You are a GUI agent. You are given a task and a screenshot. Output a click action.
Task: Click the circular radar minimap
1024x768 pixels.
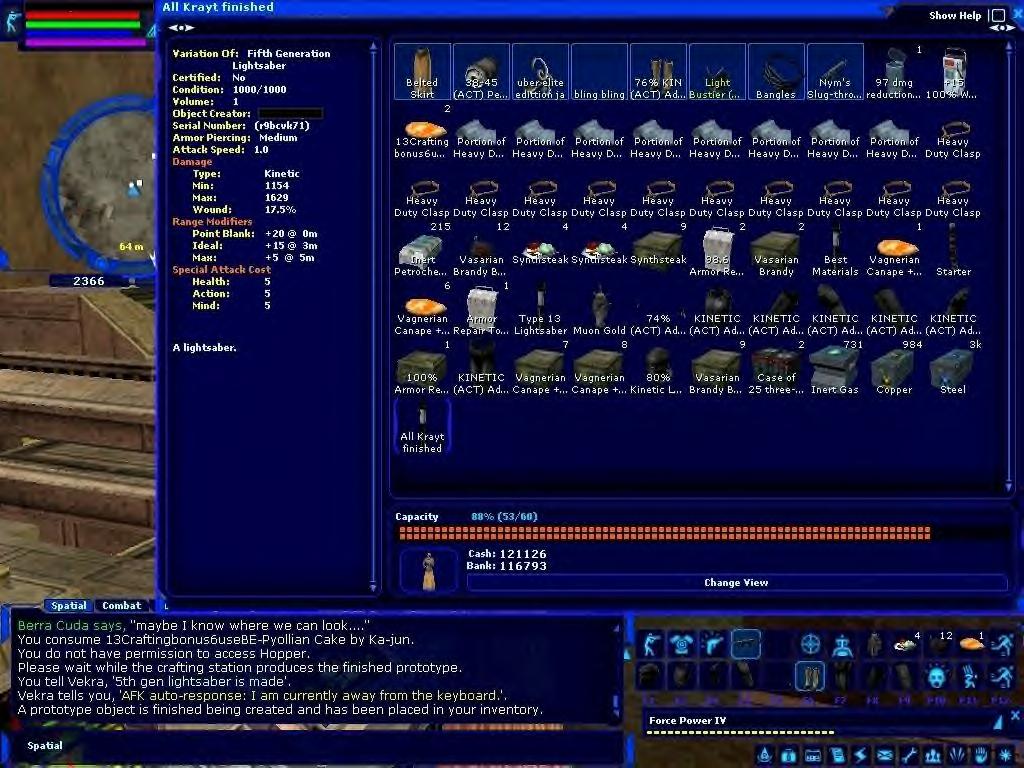97,183
